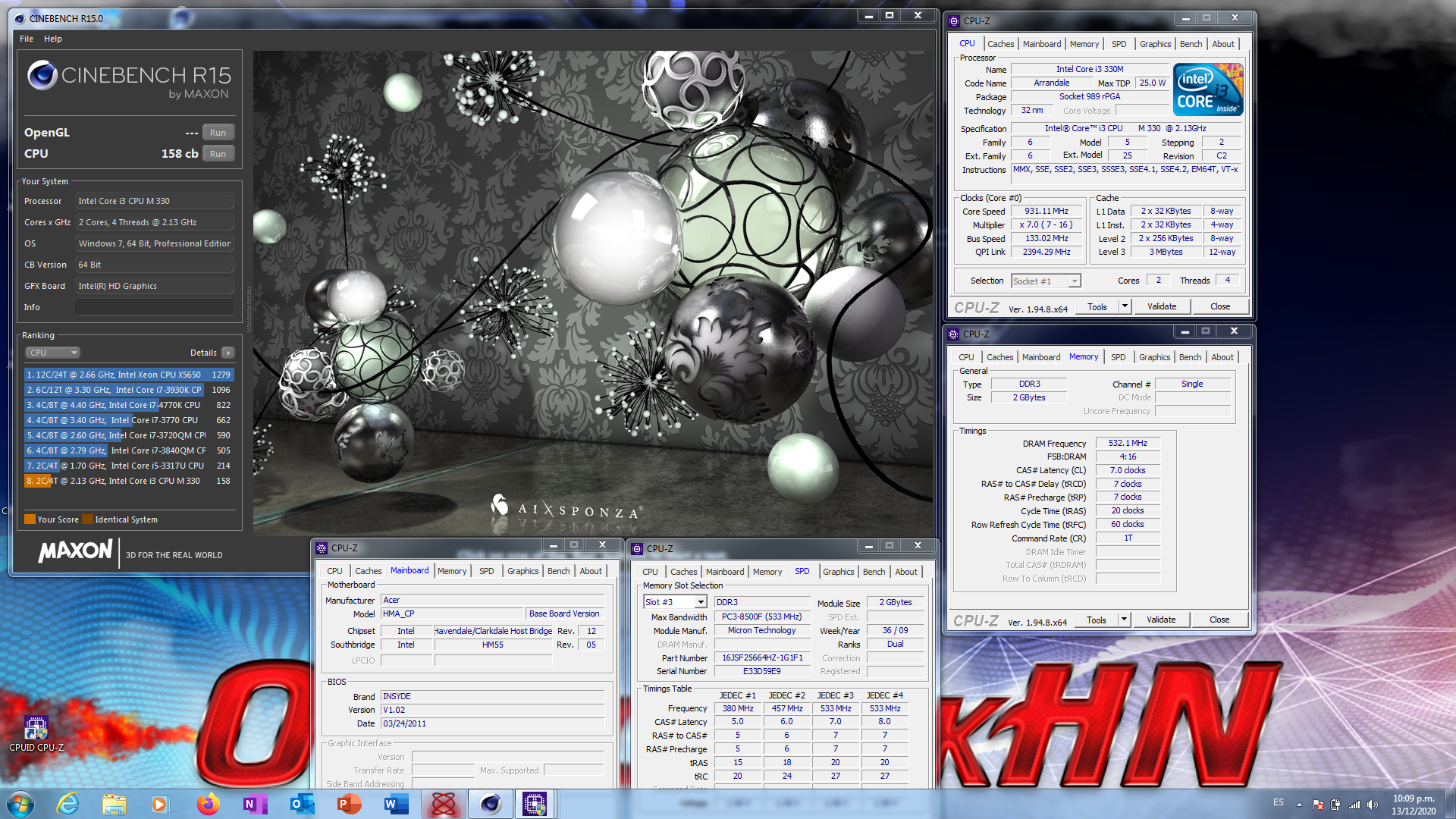Screen dimensions: 1456x819
Task: Select ranking row Intel Xeon CPU X5650
Action: (129, 375)
